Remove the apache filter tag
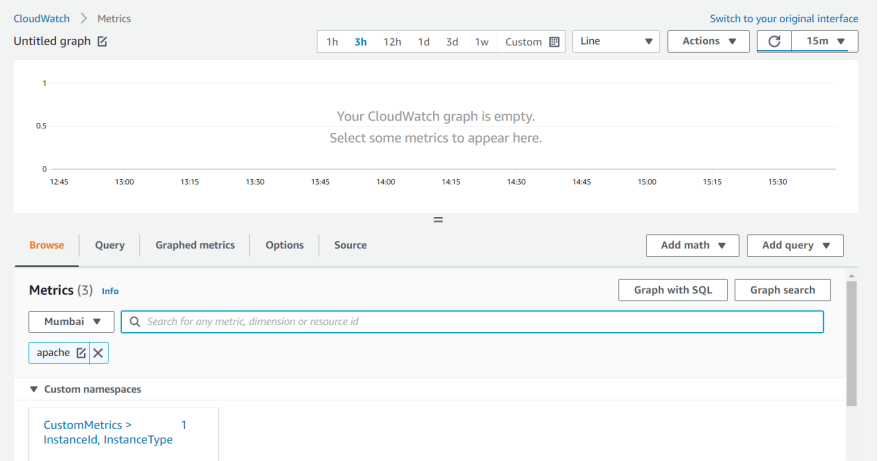 98,353
